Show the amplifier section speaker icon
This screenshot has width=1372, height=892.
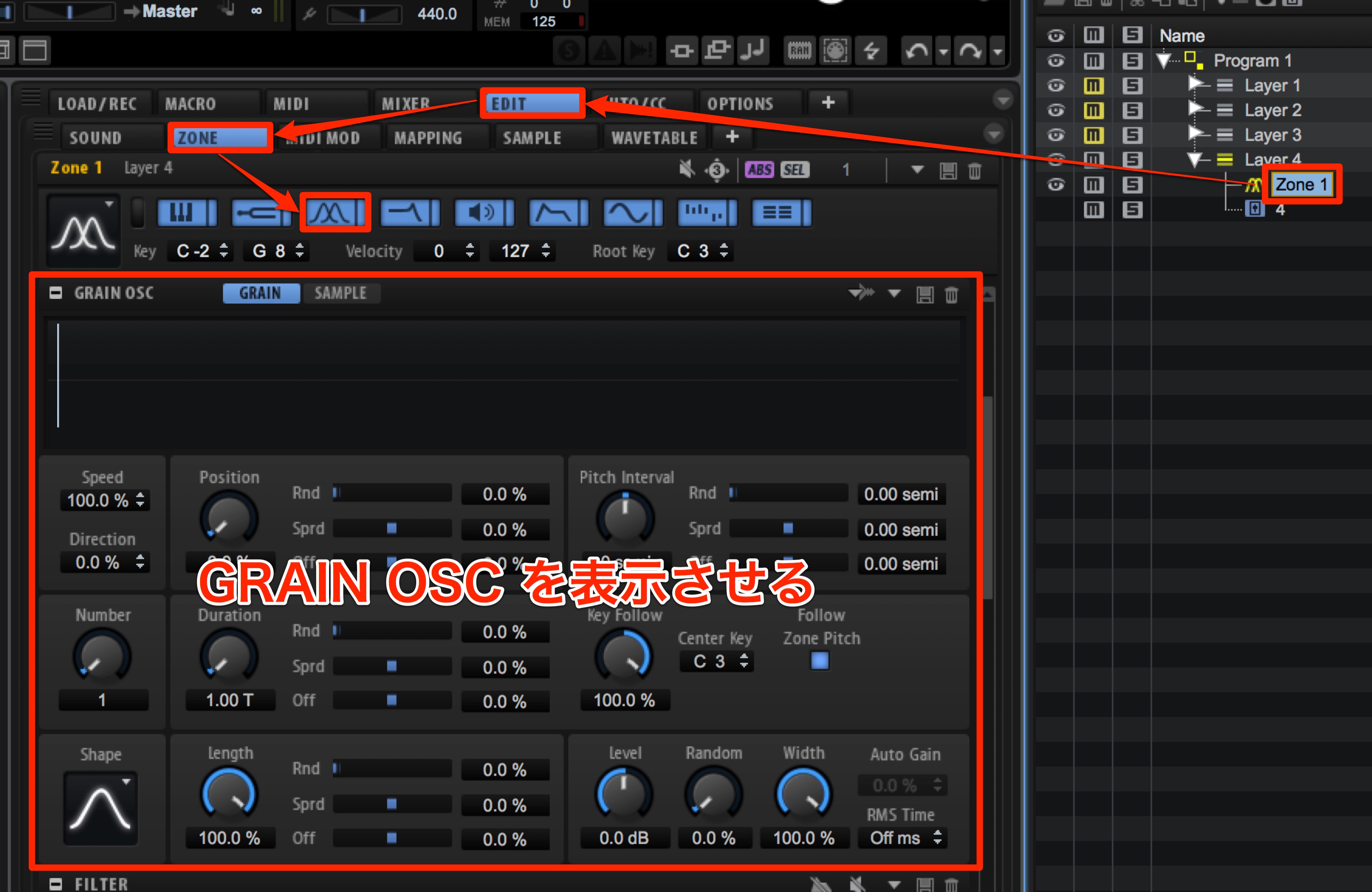(x=484, y=213)
